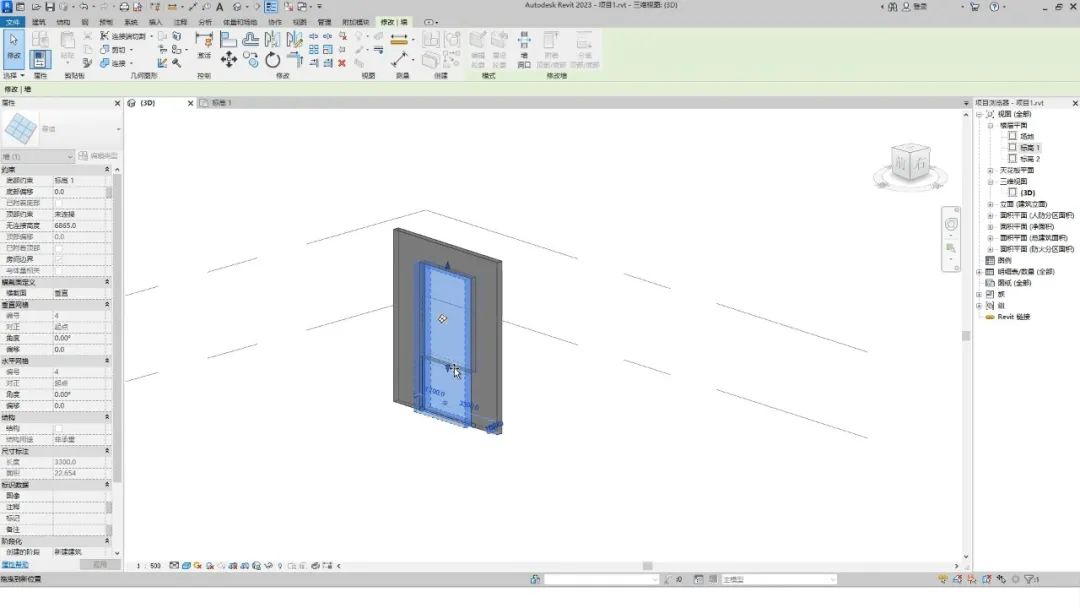
Task: Expand the 天花板平面 tree node
Action: point(990,171)
